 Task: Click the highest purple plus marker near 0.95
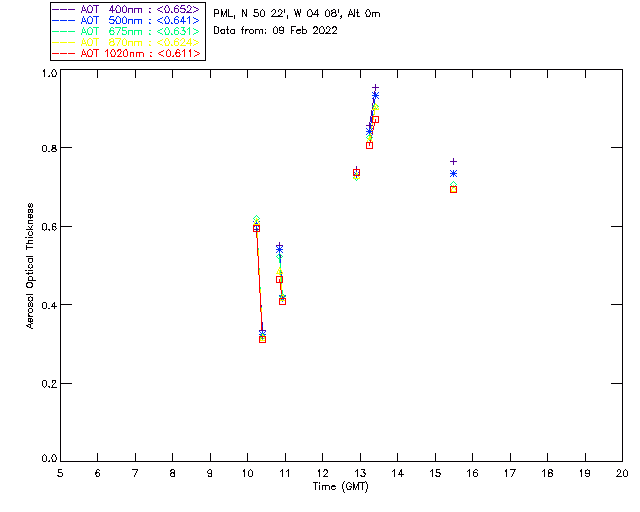click(376, 87)
